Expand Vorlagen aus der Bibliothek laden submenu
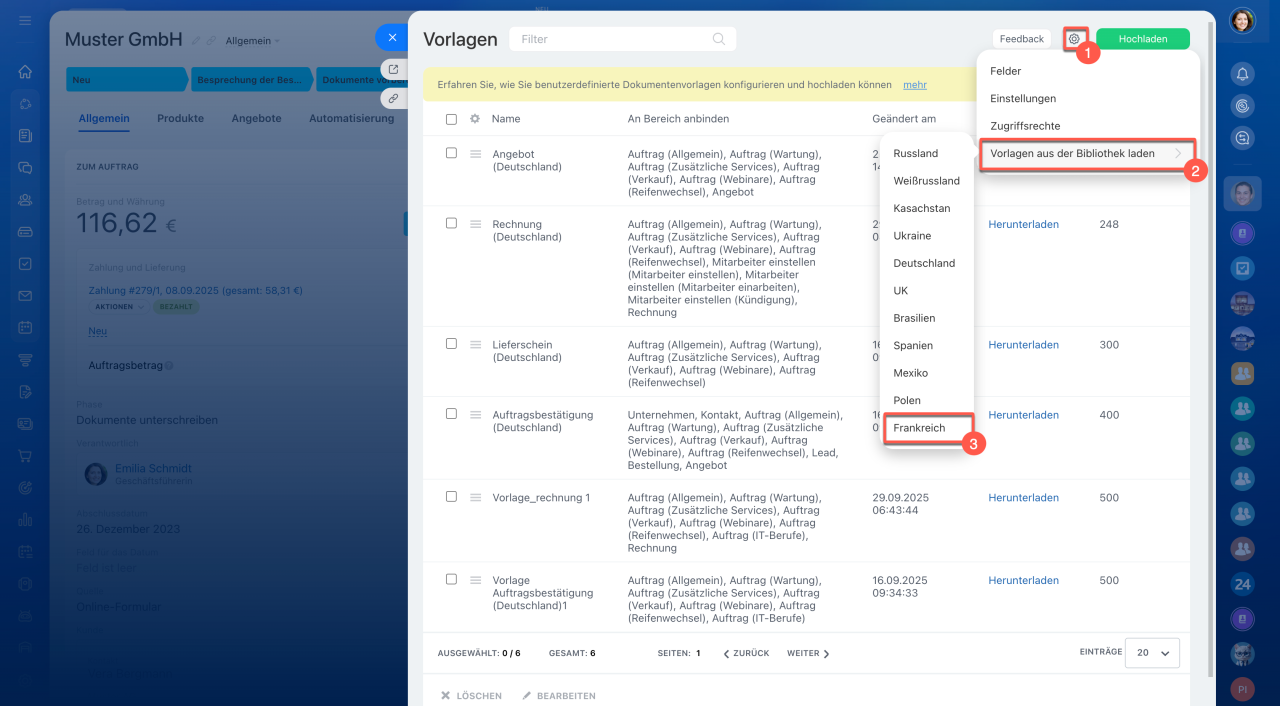 pyautogui.click(x=1087, y=153)
